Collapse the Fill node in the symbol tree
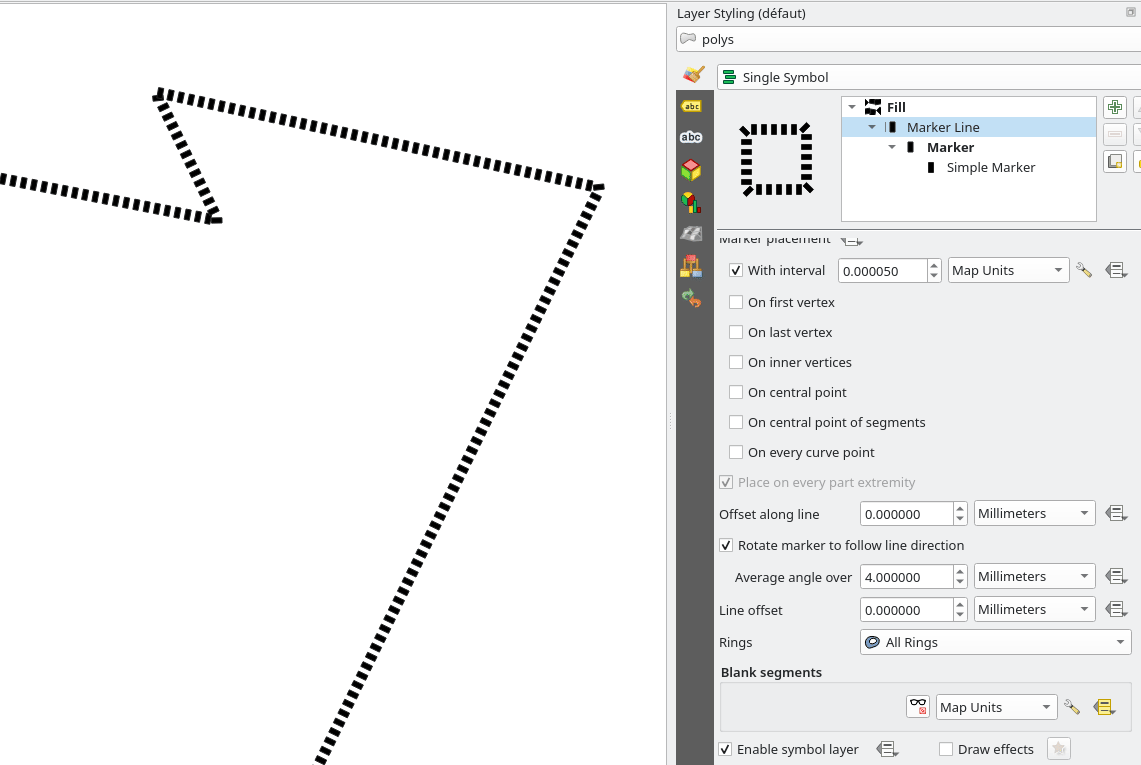The height and width of the screenshot is (765, 1141). click(x=852, y=107)
